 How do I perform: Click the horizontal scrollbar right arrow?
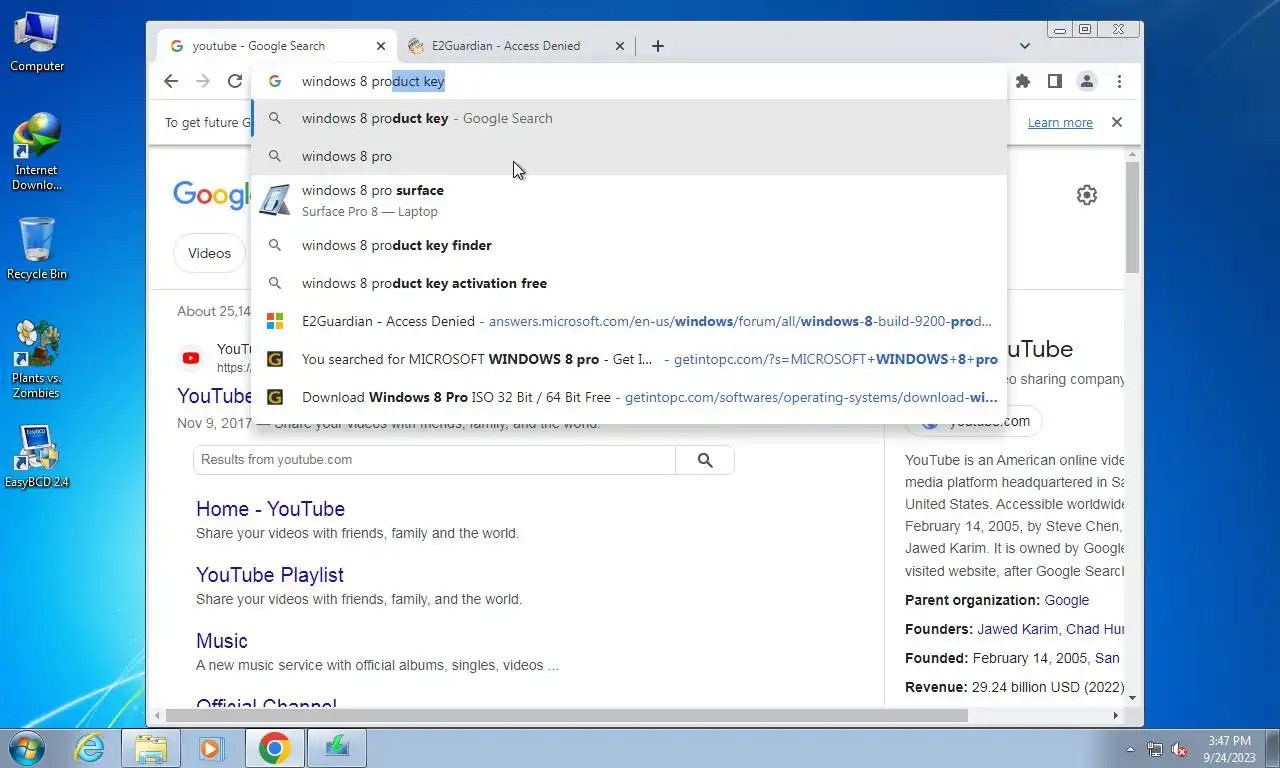click(1116, 715)
